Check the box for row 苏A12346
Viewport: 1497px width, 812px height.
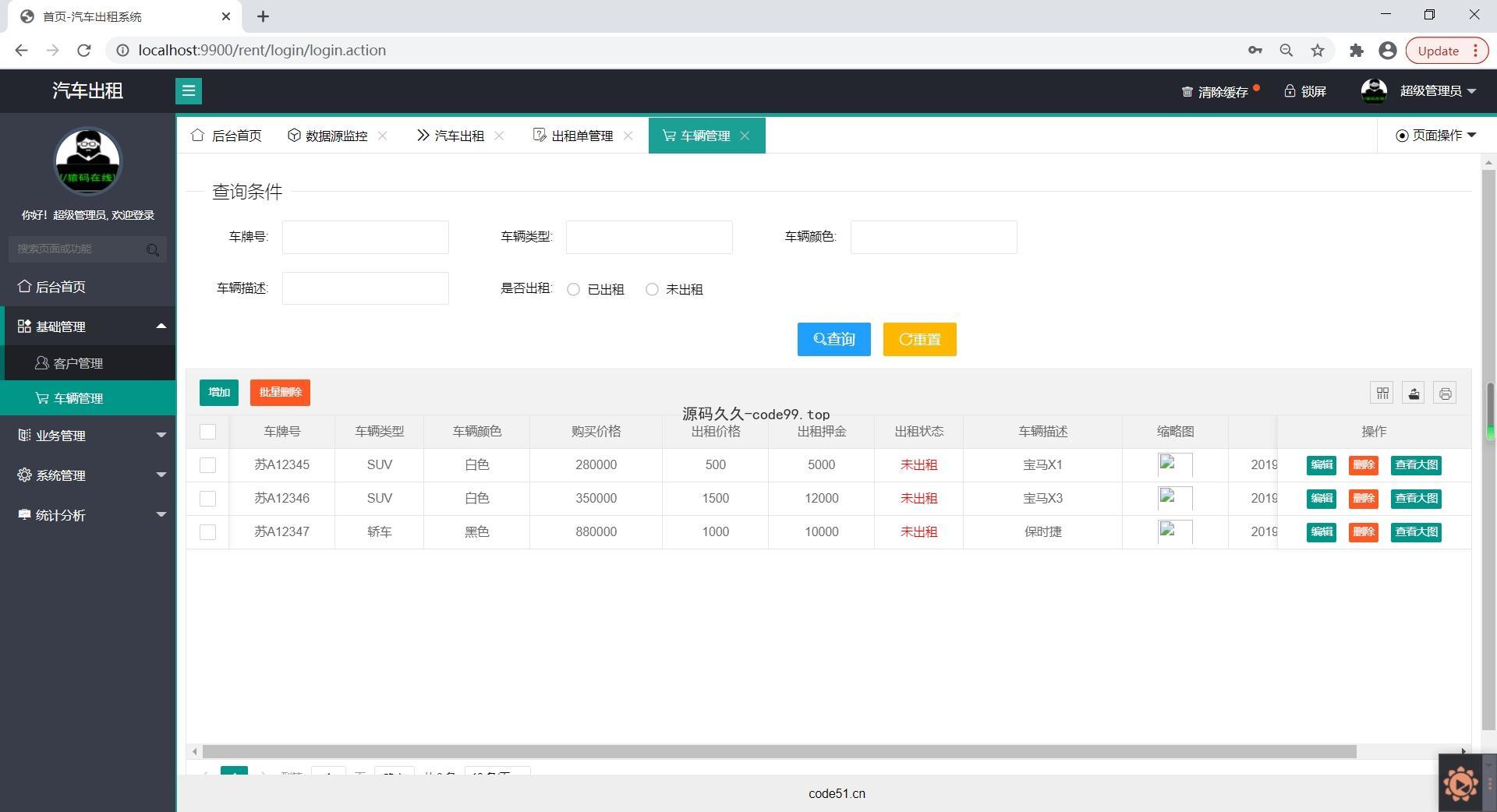coord(207,499)
